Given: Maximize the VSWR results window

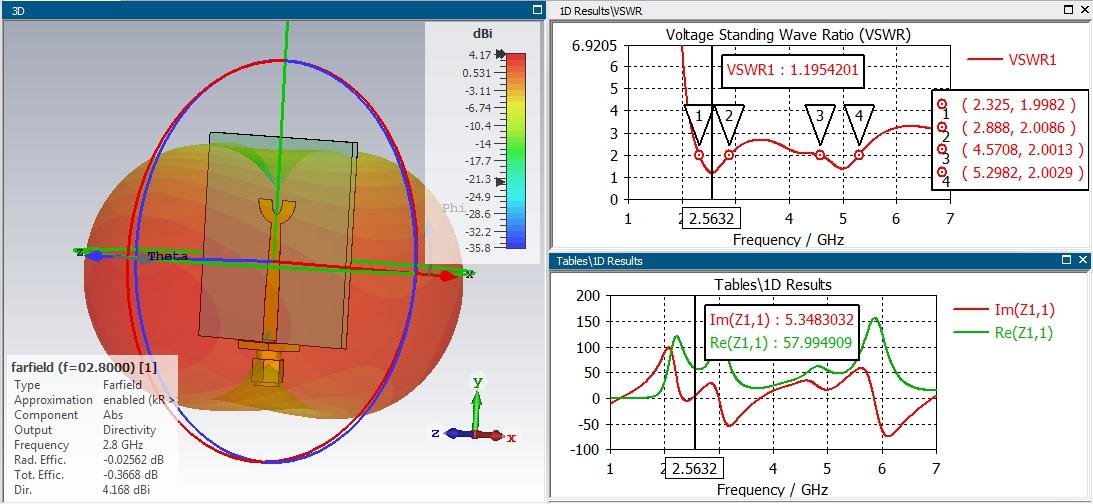Looking at the screenshot, I should click(1067, 10).
